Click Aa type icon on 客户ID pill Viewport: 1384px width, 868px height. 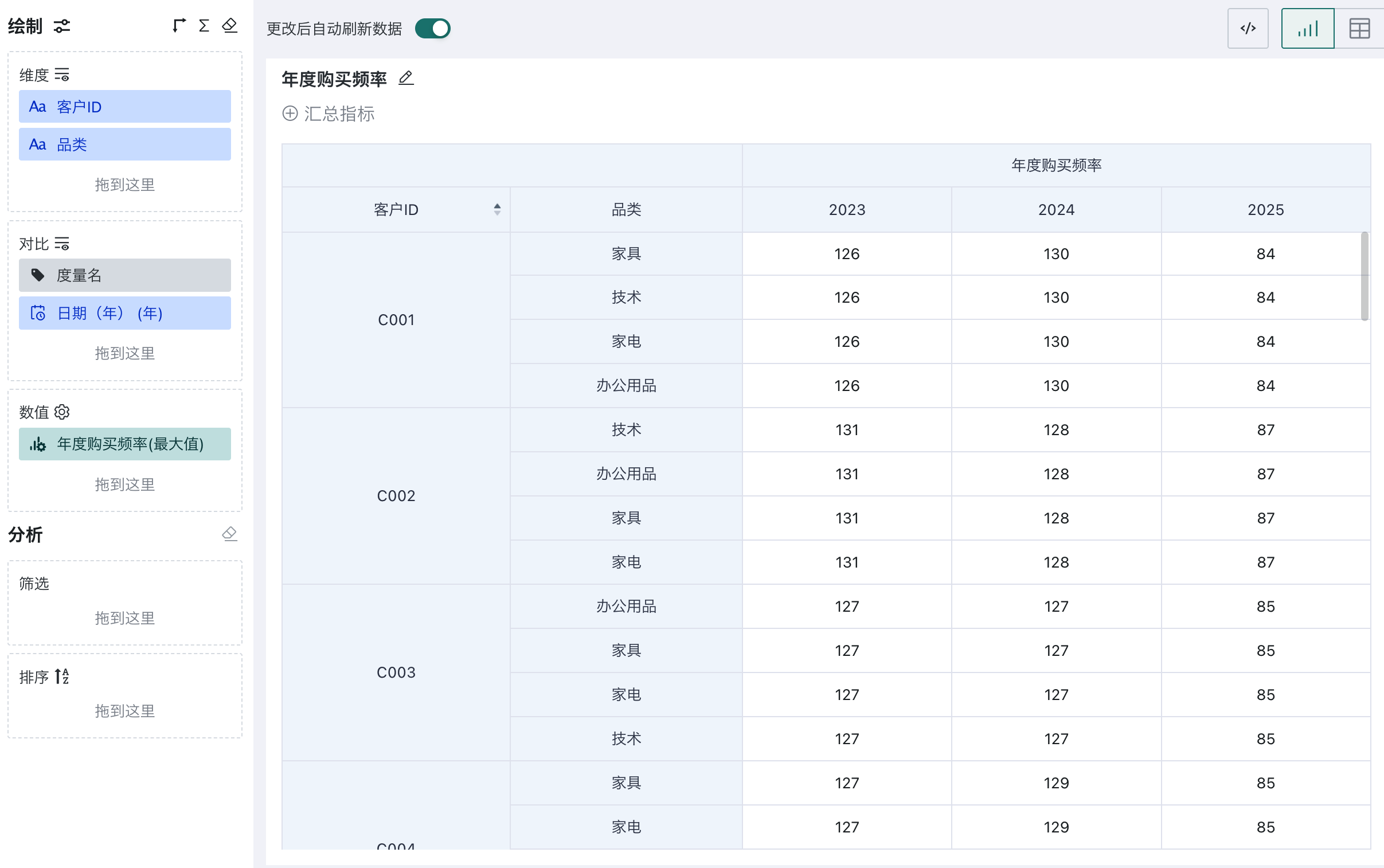coord(37,107)
